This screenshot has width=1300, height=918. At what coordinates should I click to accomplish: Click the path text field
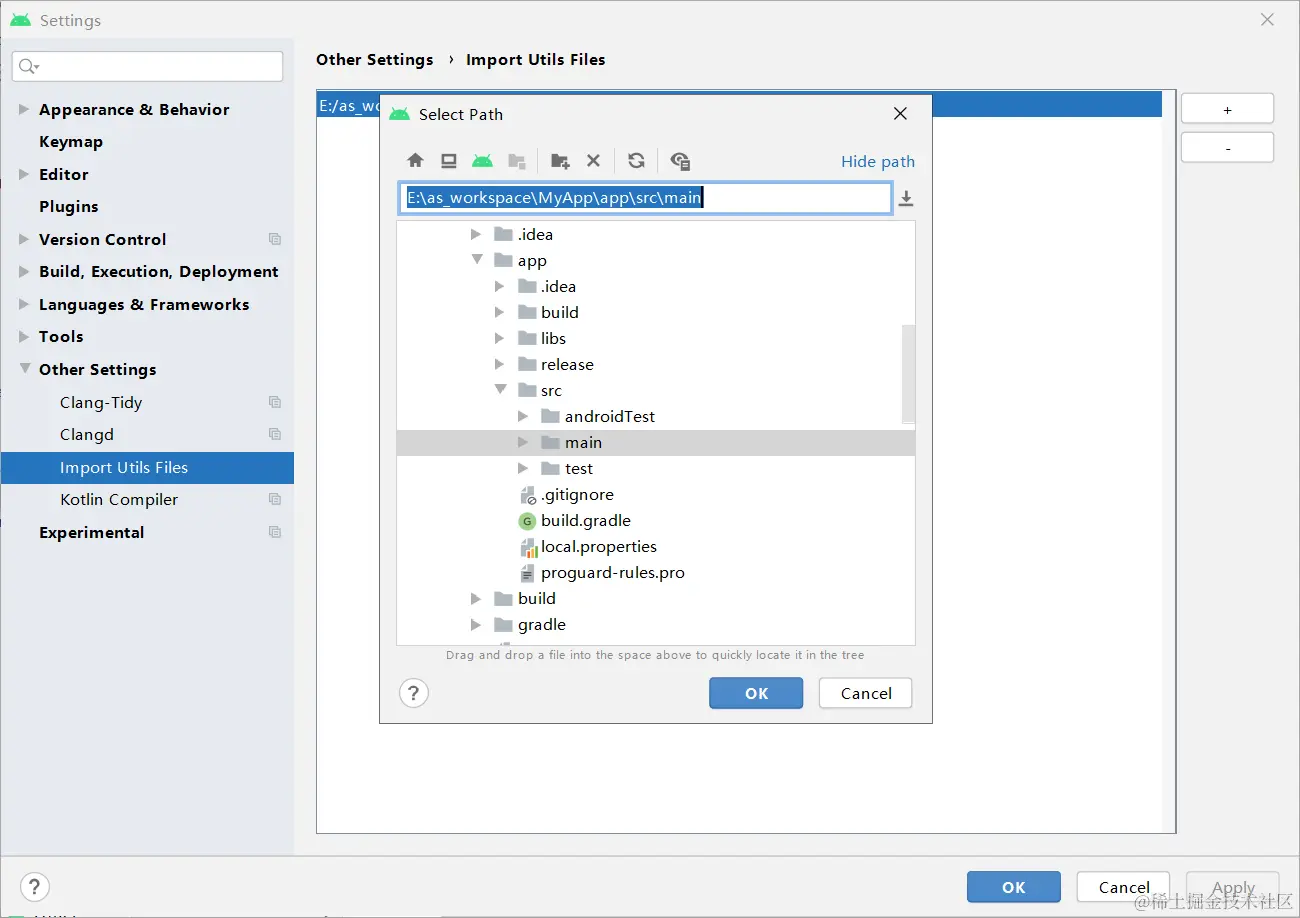[645, 198]
